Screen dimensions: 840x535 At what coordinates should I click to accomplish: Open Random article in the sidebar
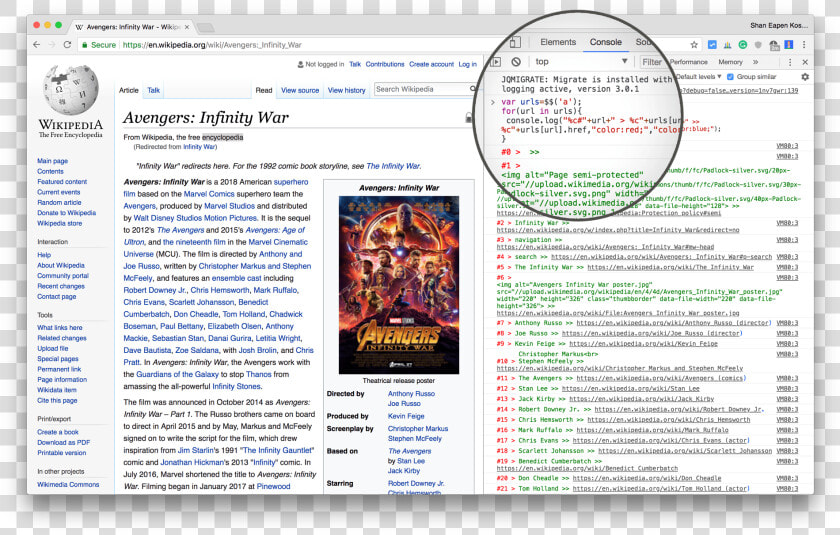point(59,202)
